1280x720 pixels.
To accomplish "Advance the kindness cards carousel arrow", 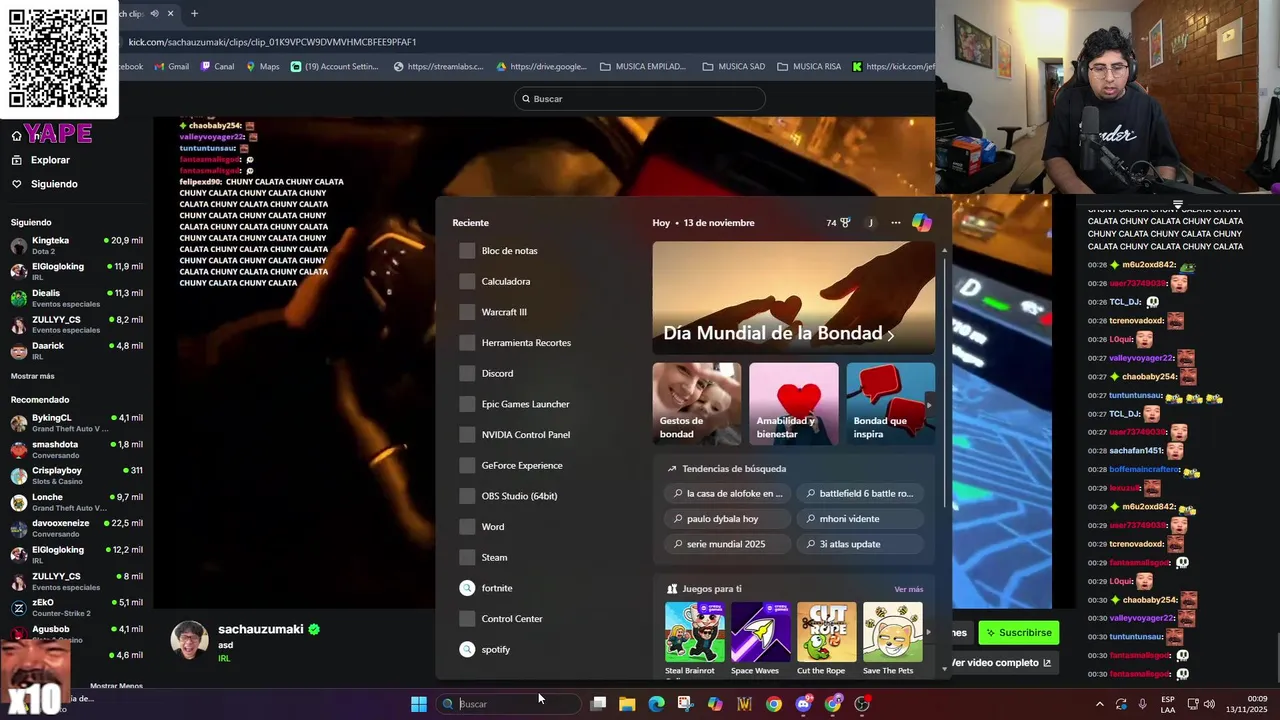I will [929, 405].
